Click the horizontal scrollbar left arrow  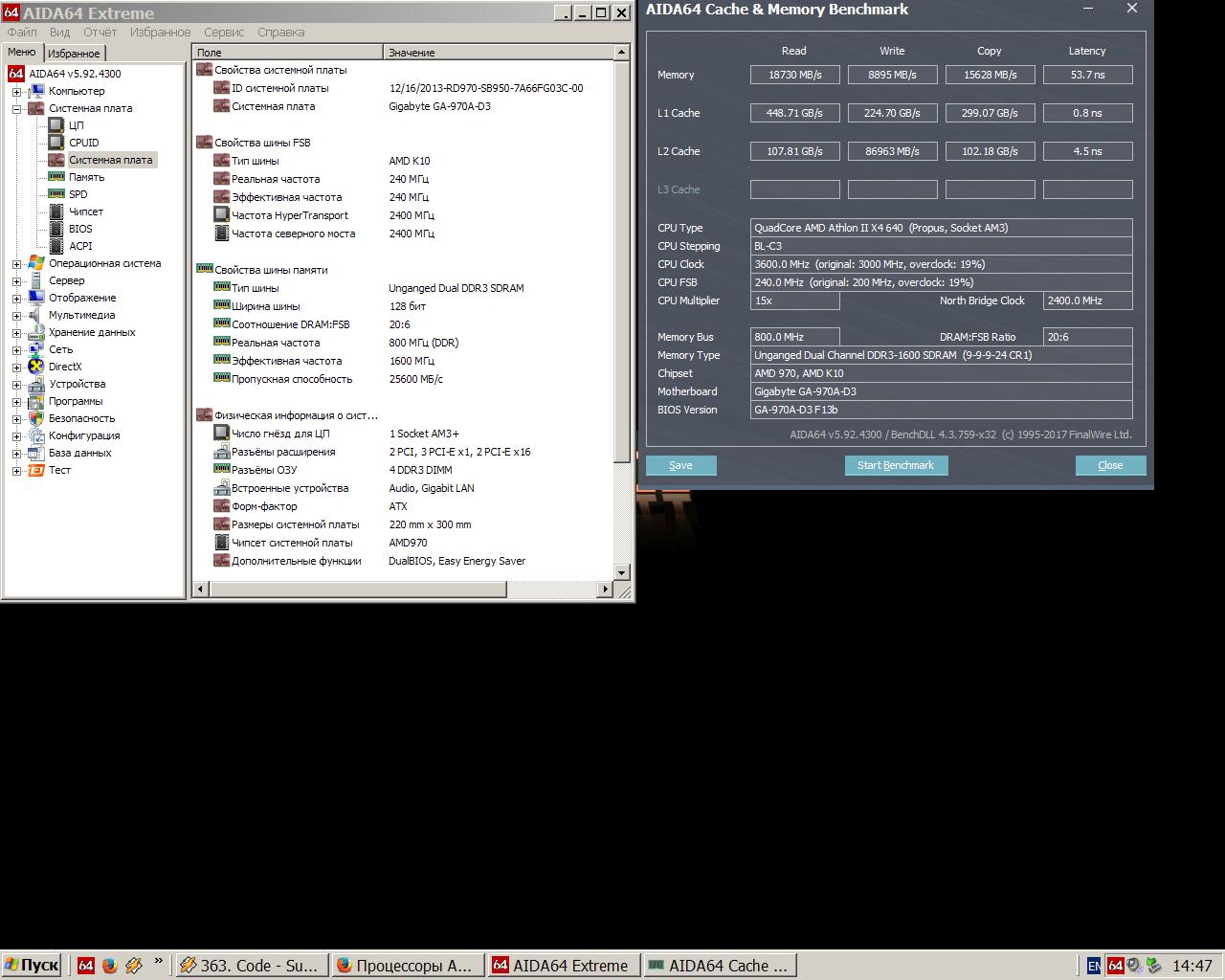(x=201, y=590)
